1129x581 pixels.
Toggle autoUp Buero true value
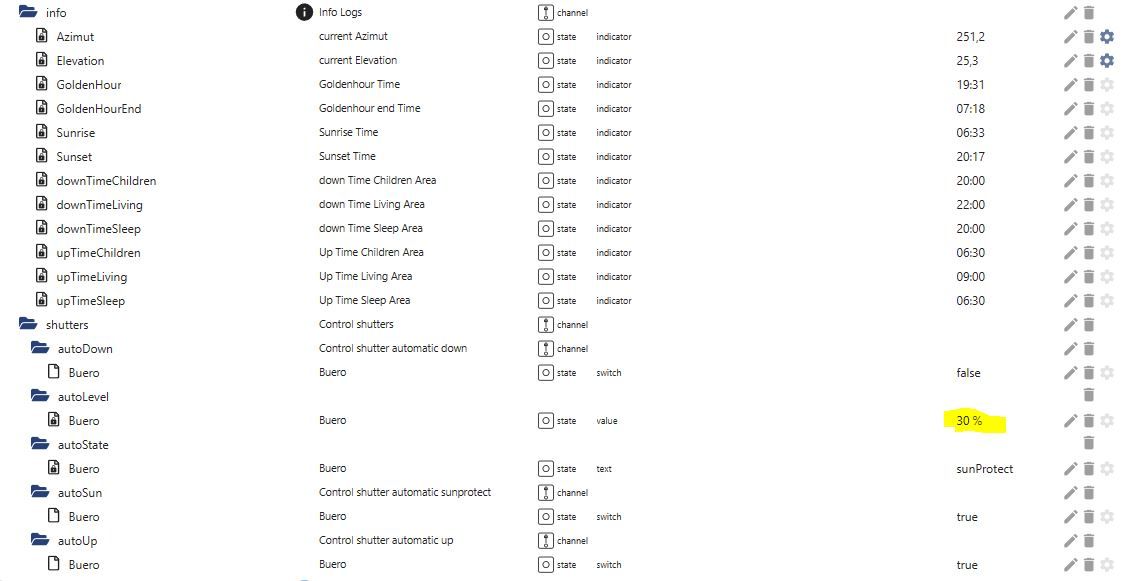point(967,565)
